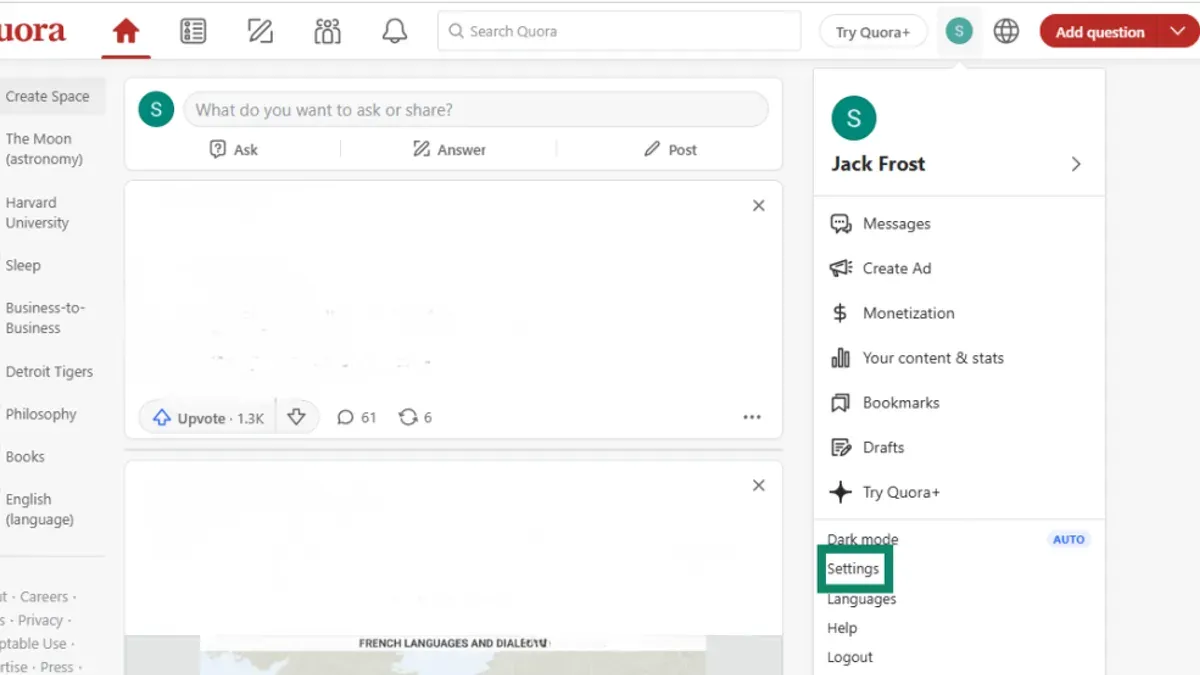1200x675 pixels.
Task: Open the French Languages map image
Action: pos(454,655)
